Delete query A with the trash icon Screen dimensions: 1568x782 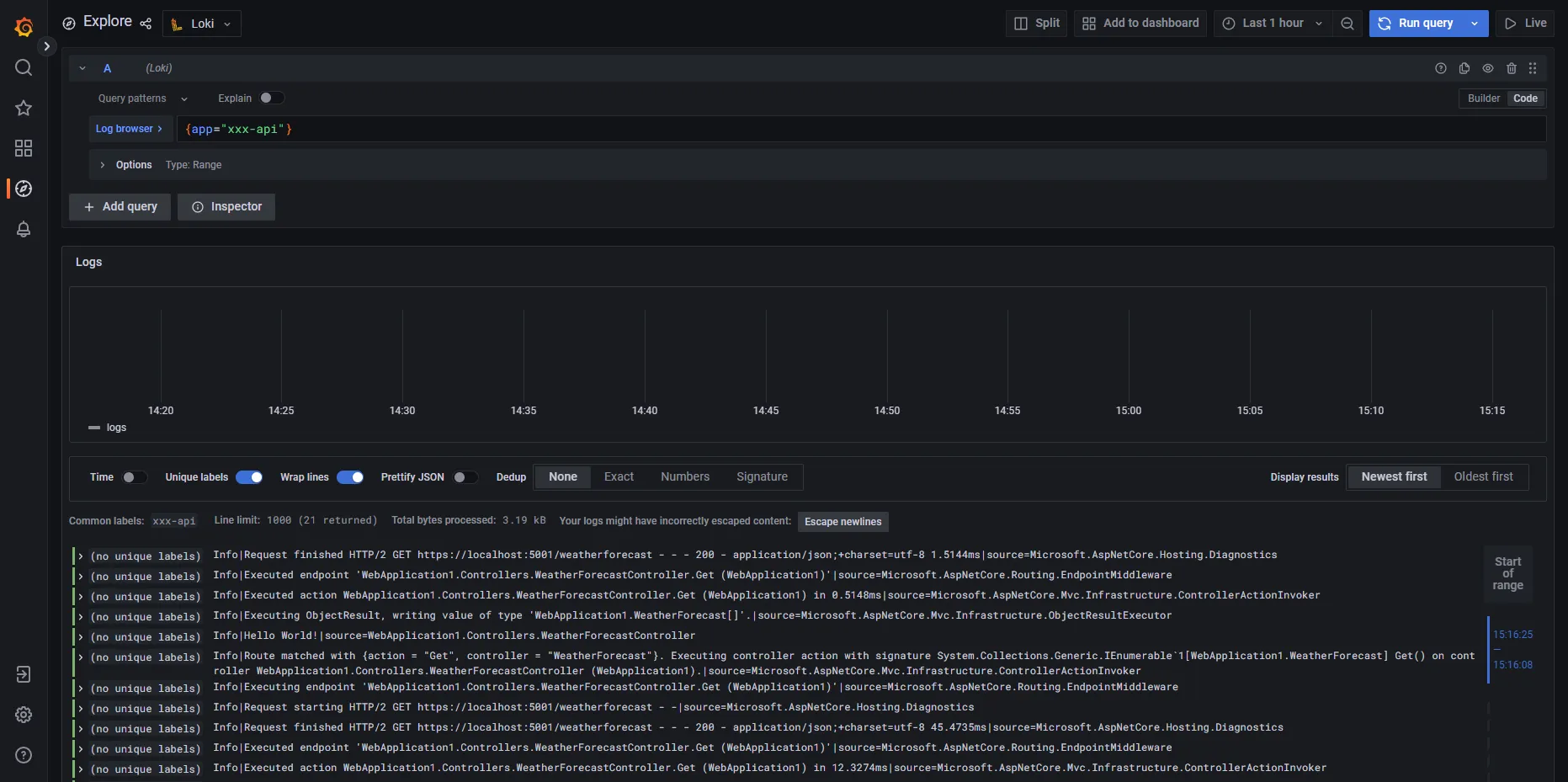point(1511,68)
